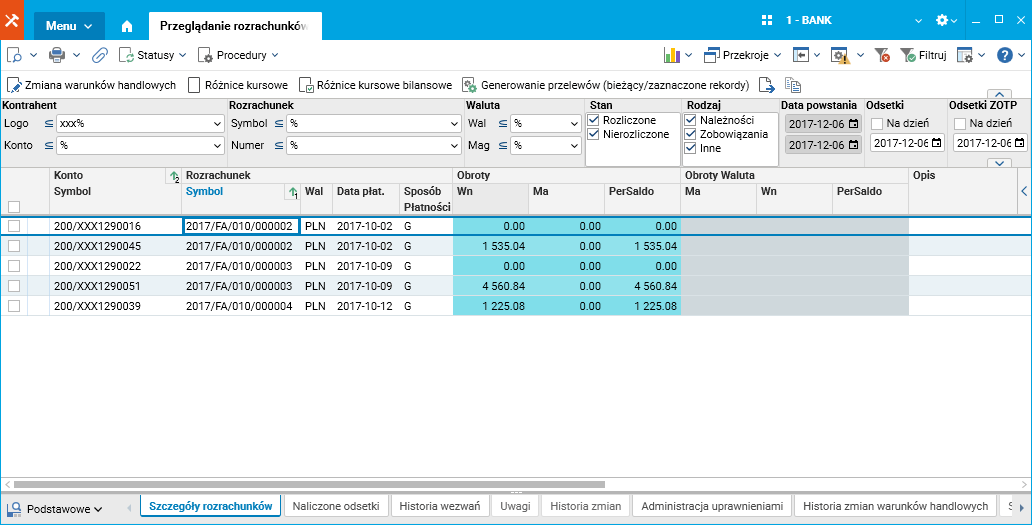Click the copy documents icon
The image size is (1032, 525).
point(792,85)
